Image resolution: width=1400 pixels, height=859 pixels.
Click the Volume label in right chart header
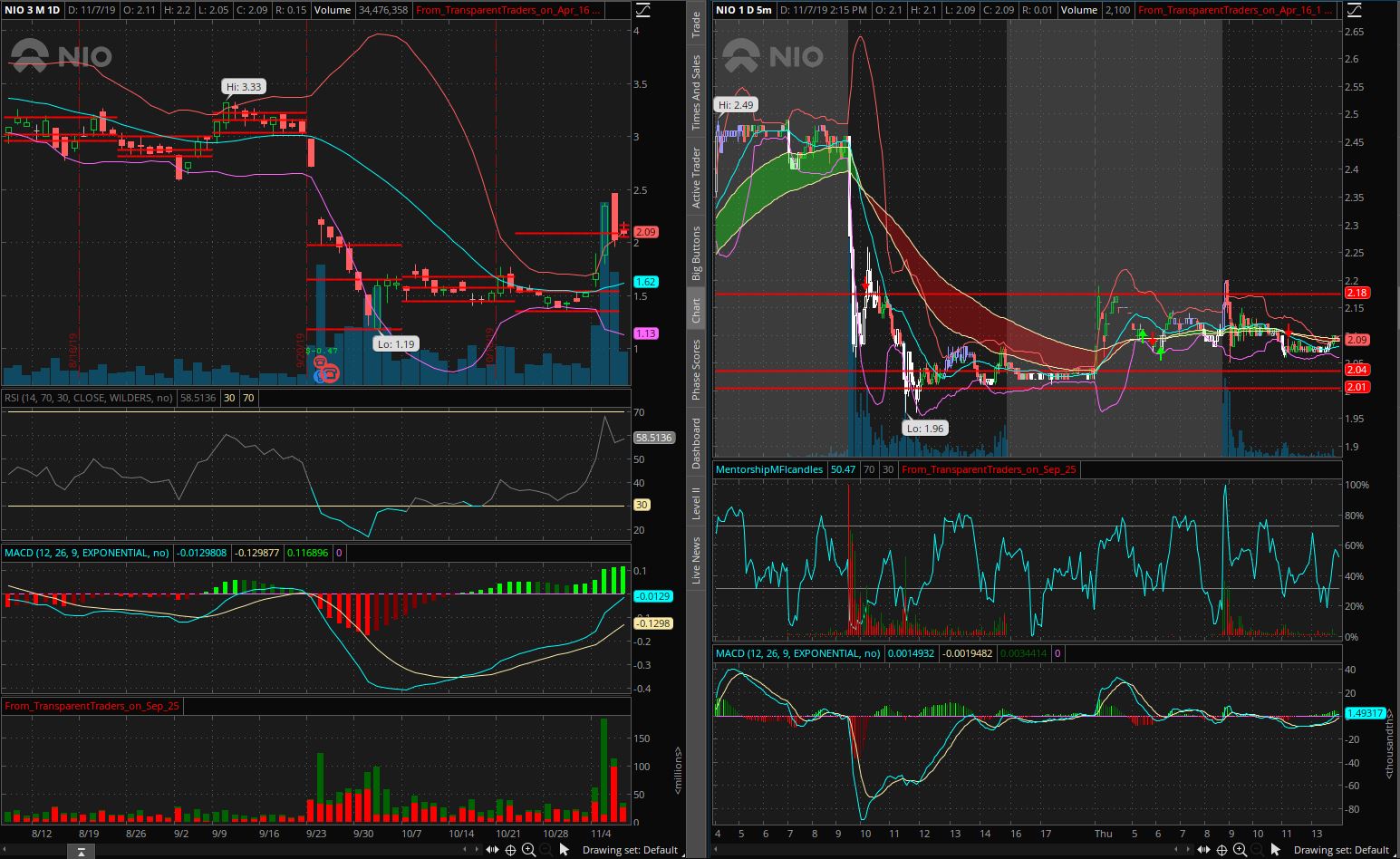click(1078, 10)
